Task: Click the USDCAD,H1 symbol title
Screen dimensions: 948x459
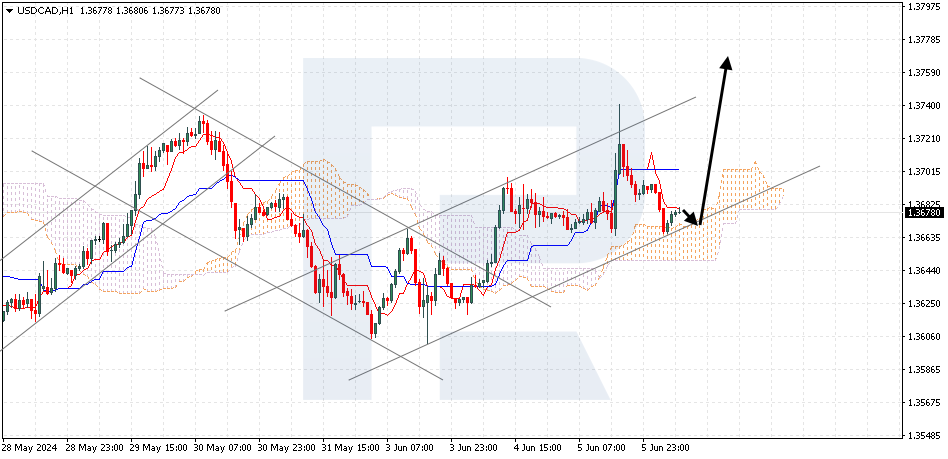Action: click(44, 11)
